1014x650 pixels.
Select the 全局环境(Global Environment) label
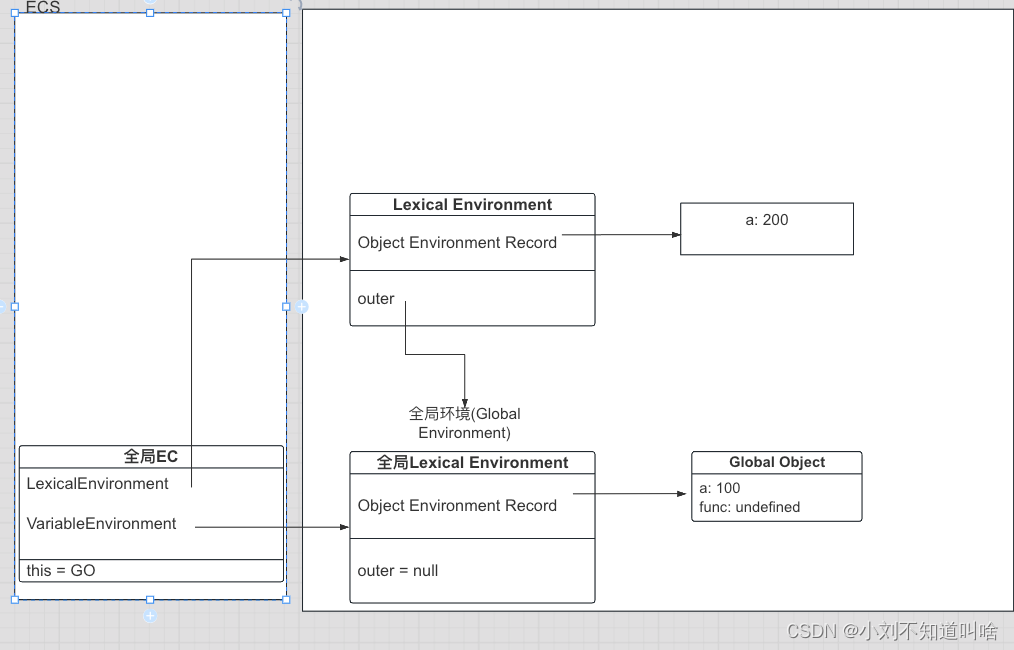[464, 423]
